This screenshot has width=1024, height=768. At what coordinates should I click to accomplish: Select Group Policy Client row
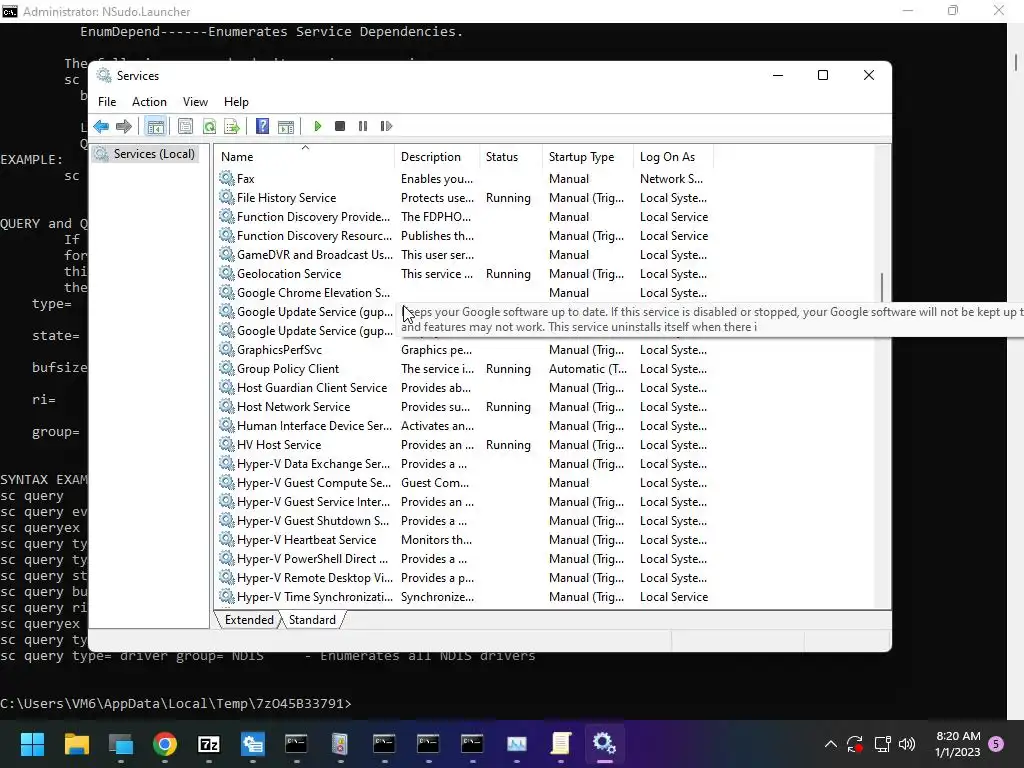(465, 368)
